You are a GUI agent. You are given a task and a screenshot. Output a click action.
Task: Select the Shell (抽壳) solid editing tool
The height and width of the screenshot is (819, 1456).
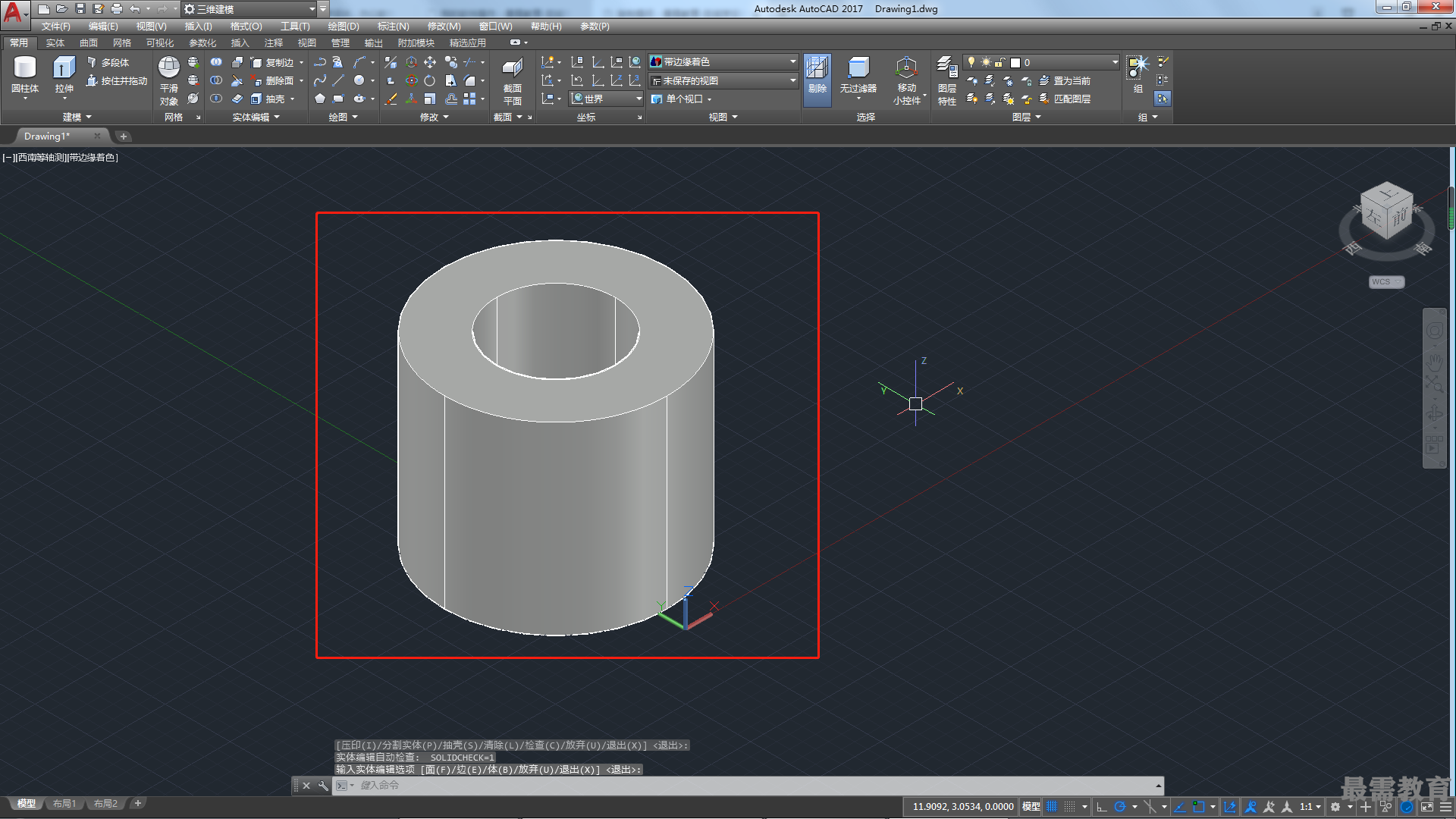click(x=268, y=99)
